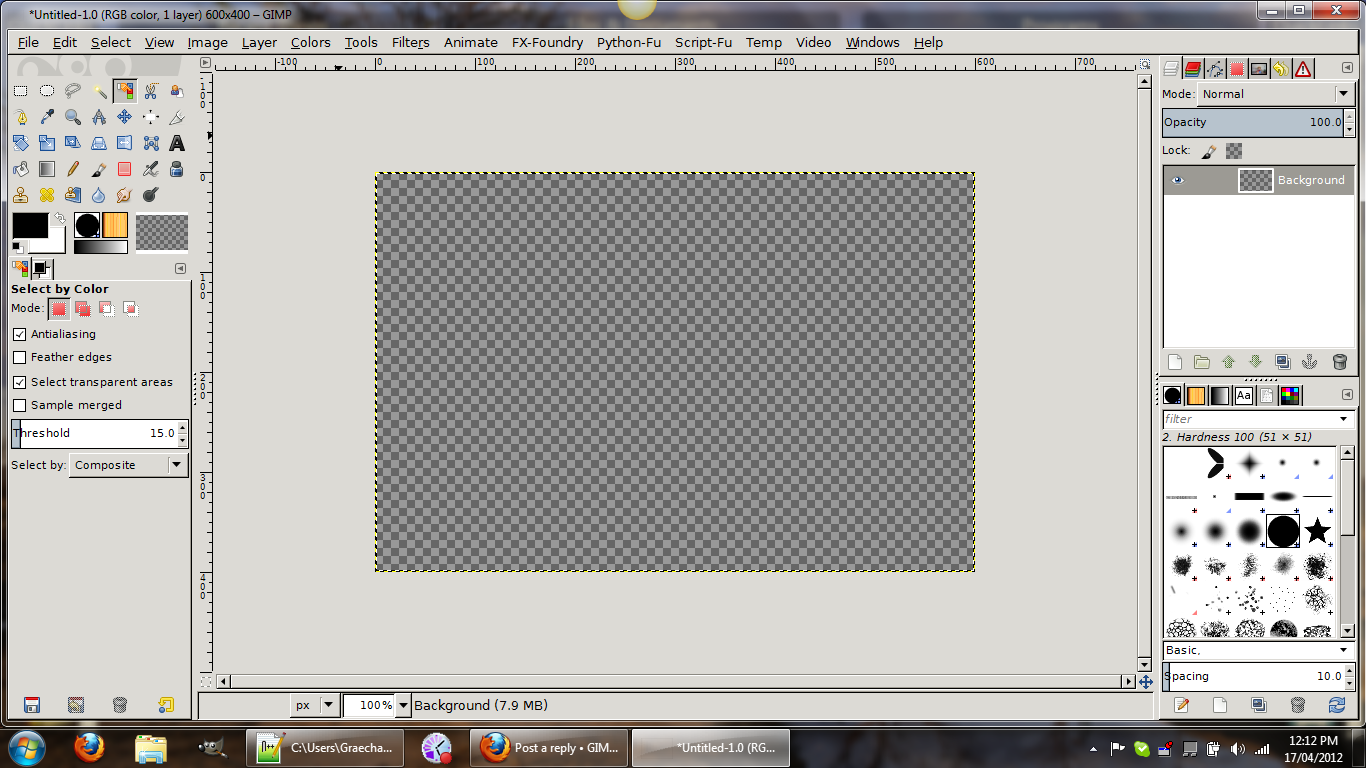Screen dimensions: 1366x768
Task: Choose the Heal tool bandage icon
Action: [47, 195]
